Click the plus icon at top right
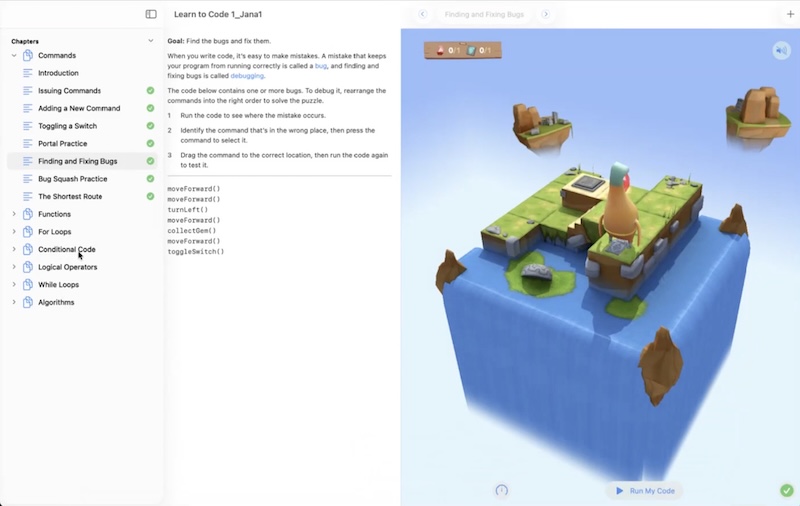 [790, 14]
